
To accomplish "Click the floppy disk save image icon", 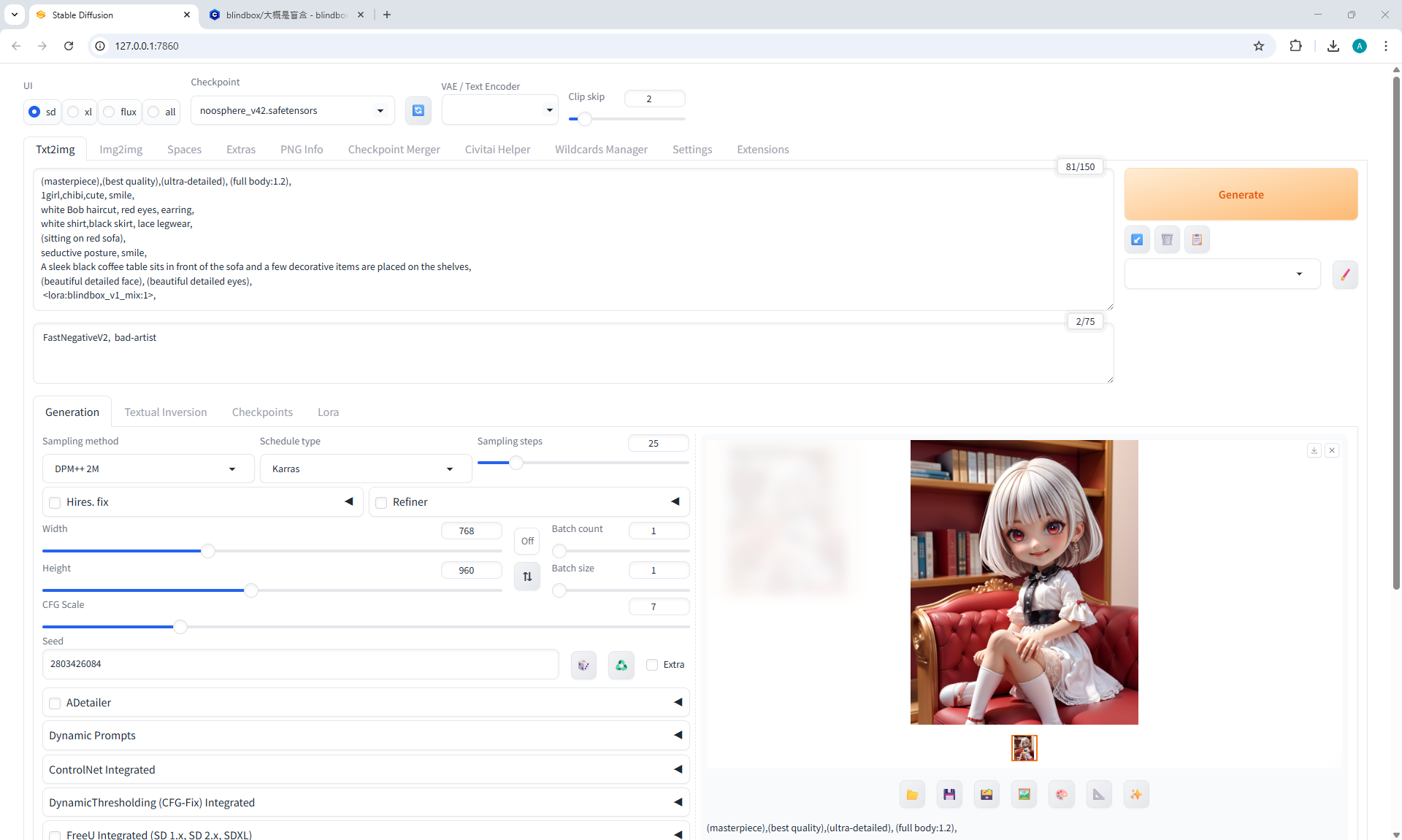I will click(949, 795).
